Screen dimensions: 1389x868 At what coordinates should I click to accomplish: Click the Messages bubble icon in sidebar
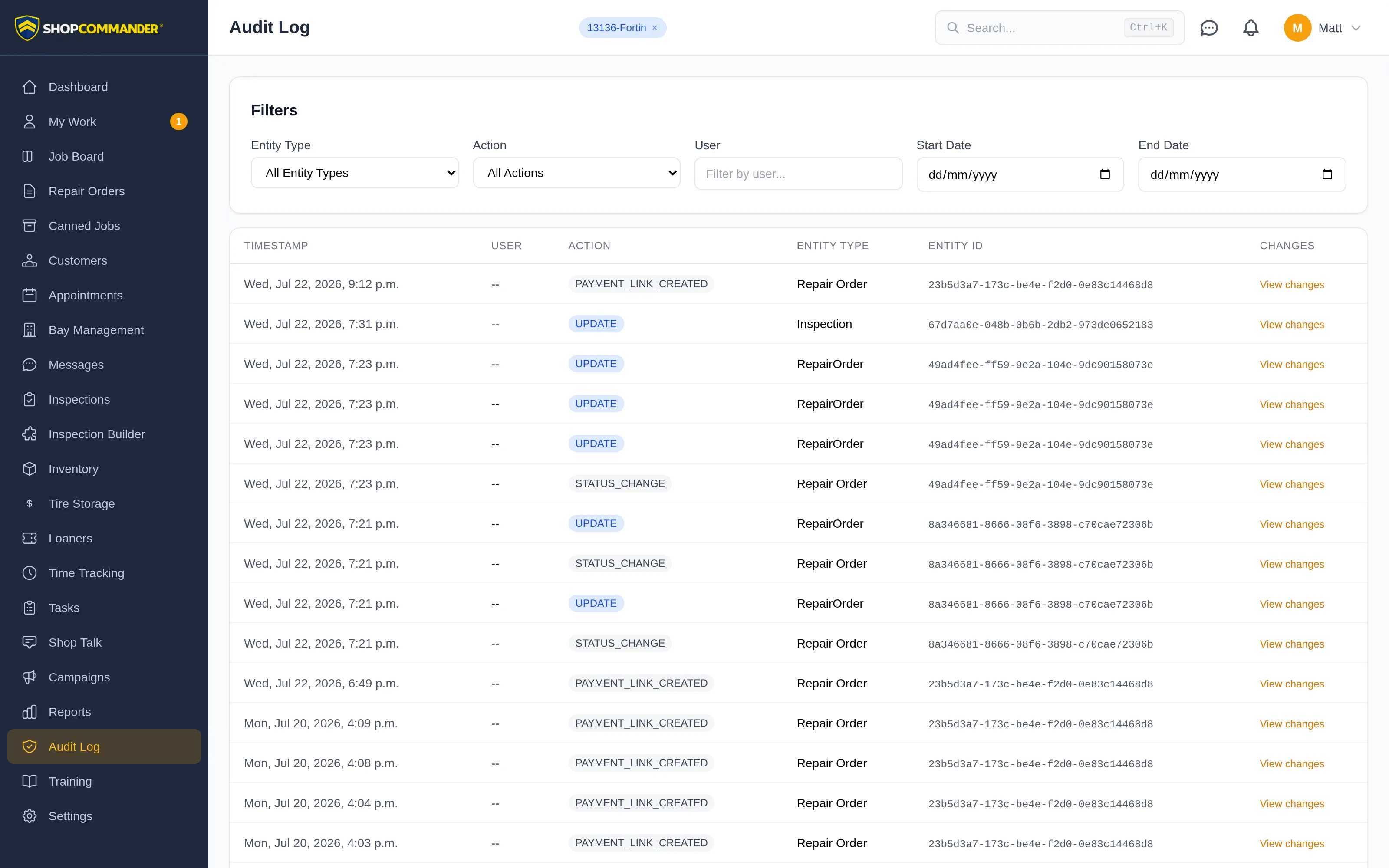pyautogui.click(x=29, y=365)
